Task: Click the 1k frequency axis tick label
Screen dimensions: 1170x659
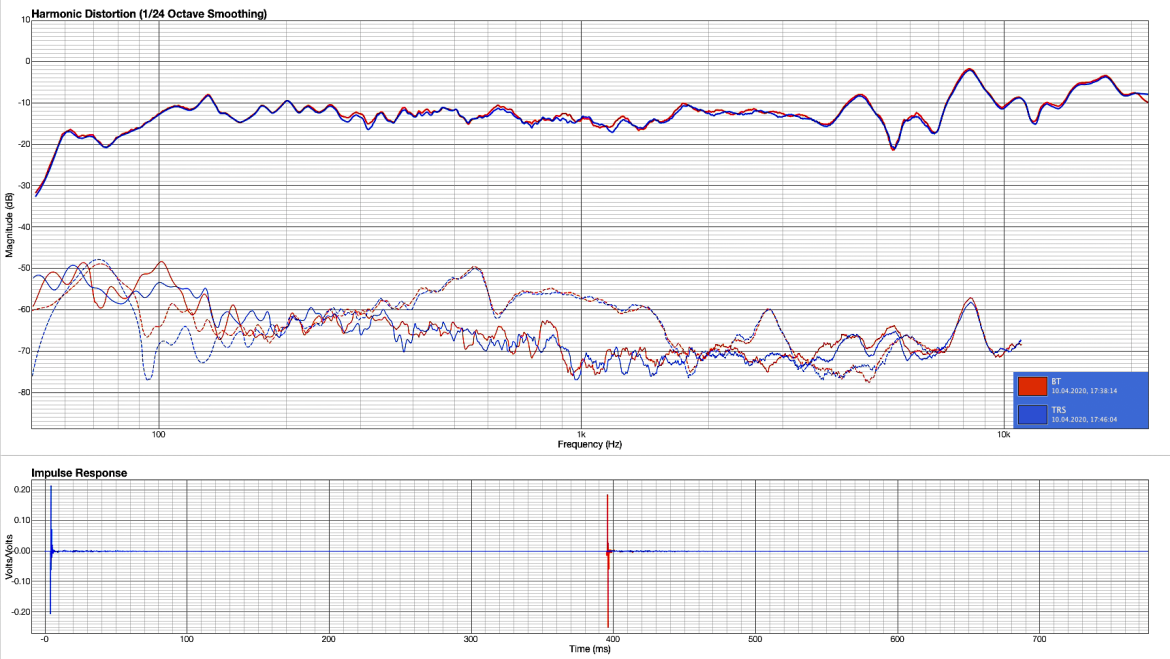Action: pyautogui.click(x=581, y=434)
